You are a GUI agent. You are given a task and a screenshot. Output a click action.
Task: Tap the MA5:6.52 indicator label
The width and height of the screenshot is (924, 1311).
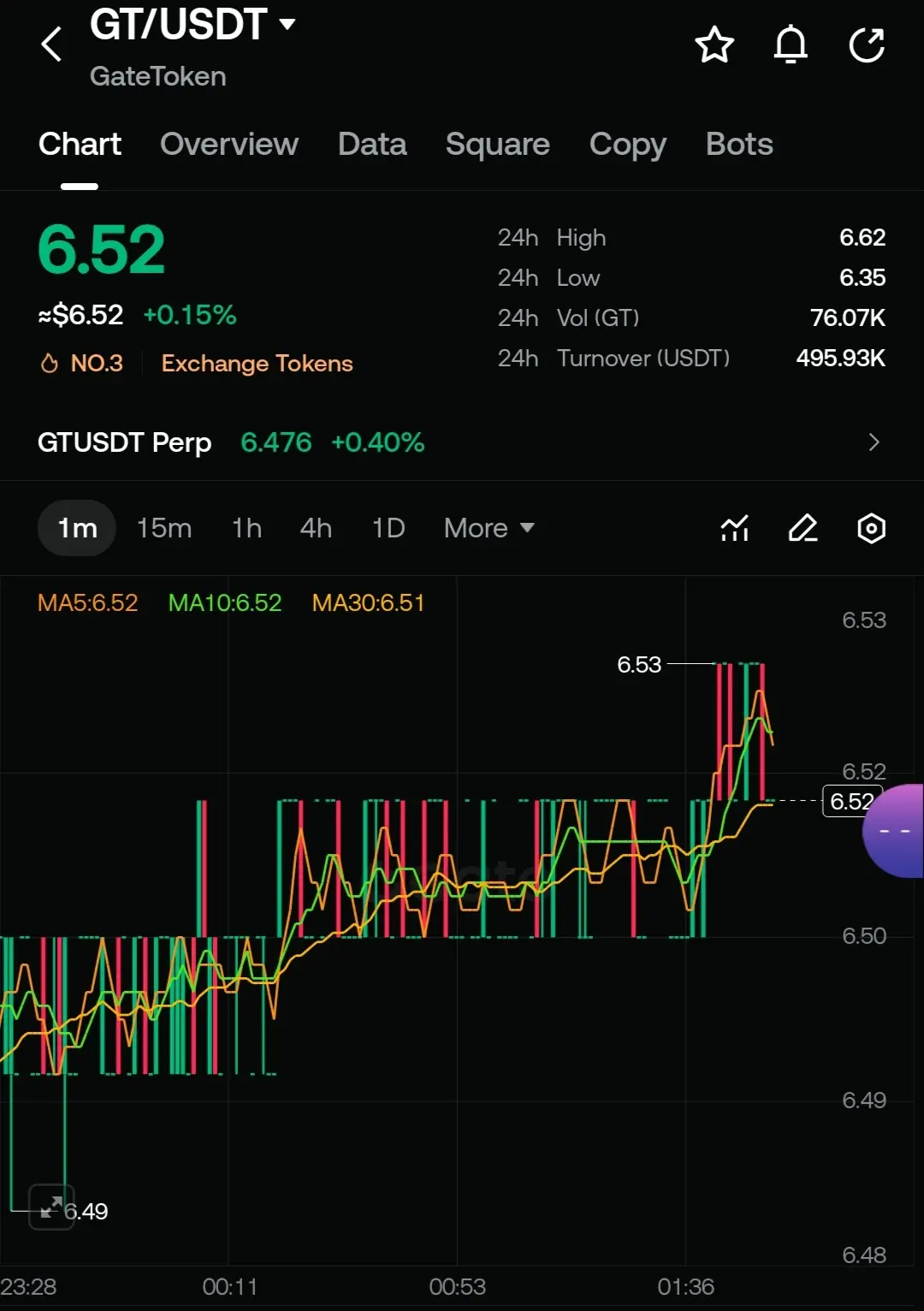[87, 603]
